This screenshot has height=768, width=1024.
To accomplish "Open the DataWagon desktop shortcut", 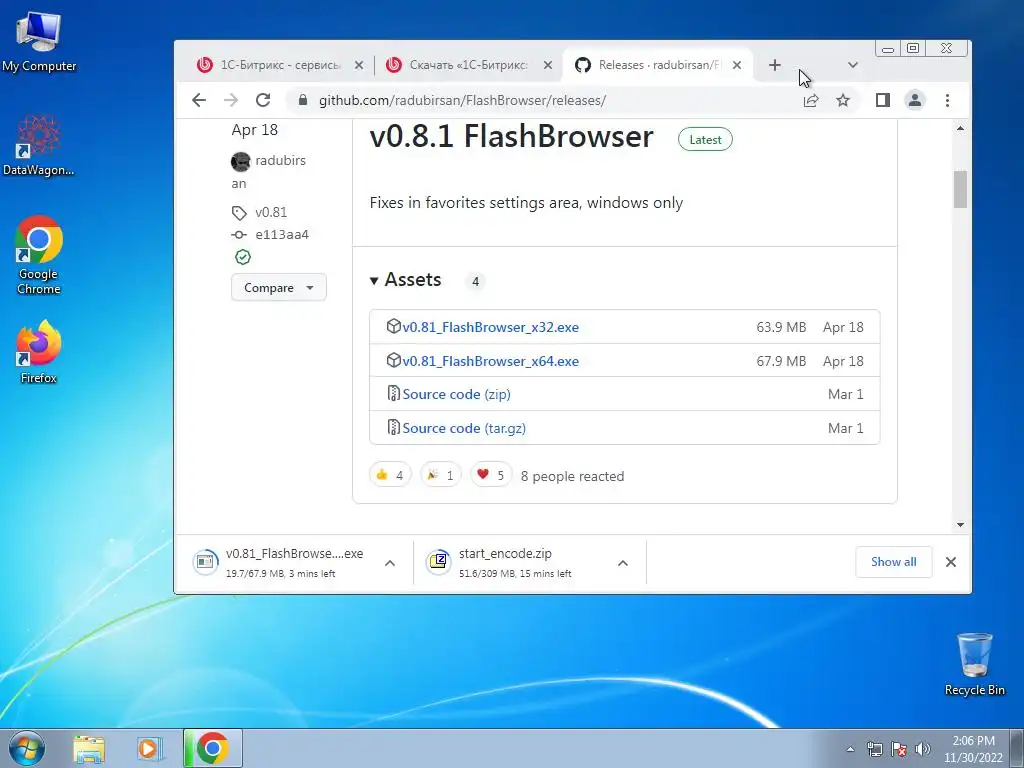I will pyautogui.click(x=39, y=145).
